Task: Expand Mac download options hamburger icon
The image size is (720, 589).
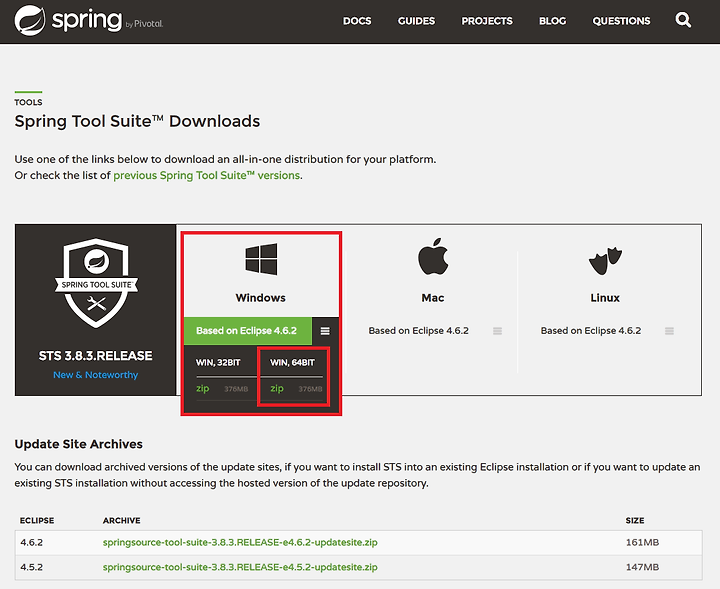Action: [x=497, y=331]
